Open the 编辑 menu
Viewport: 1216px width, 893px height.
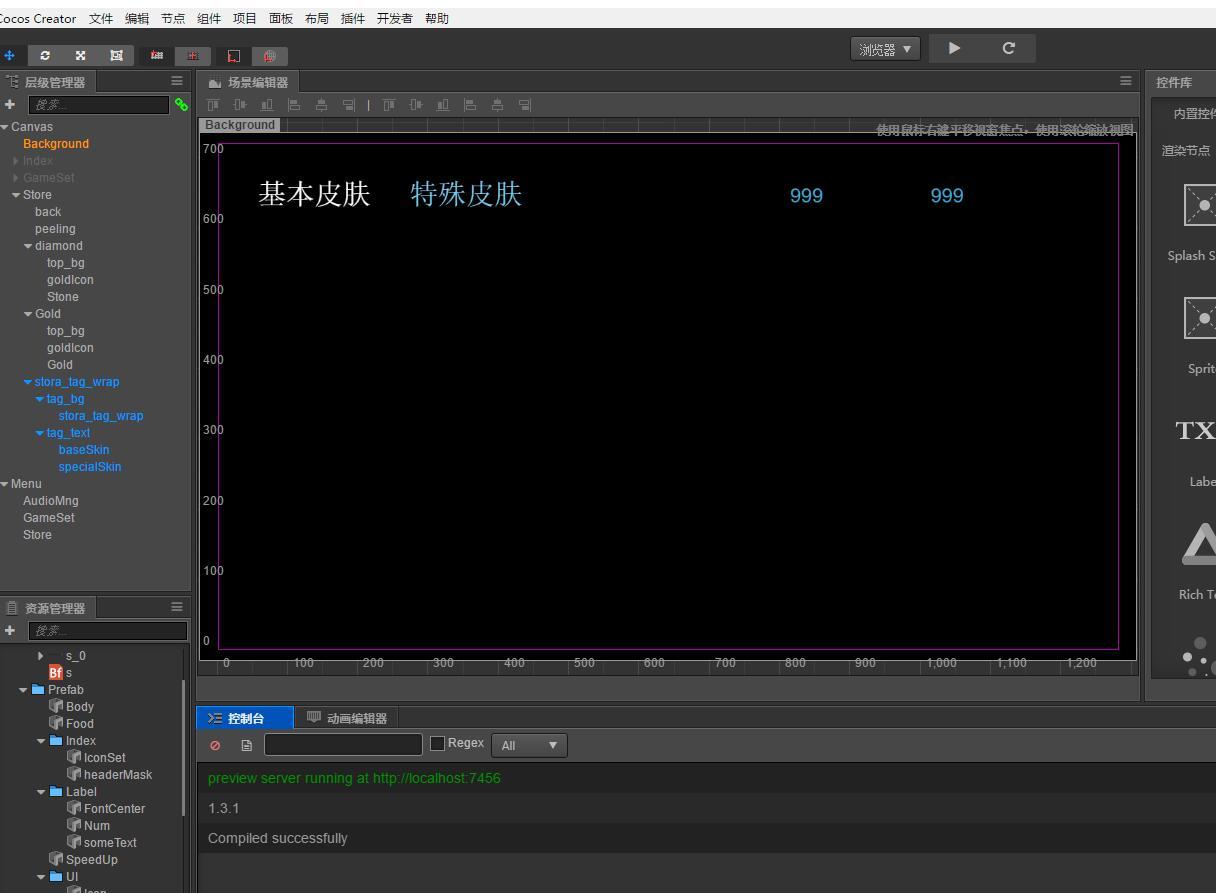pos(137,18)
